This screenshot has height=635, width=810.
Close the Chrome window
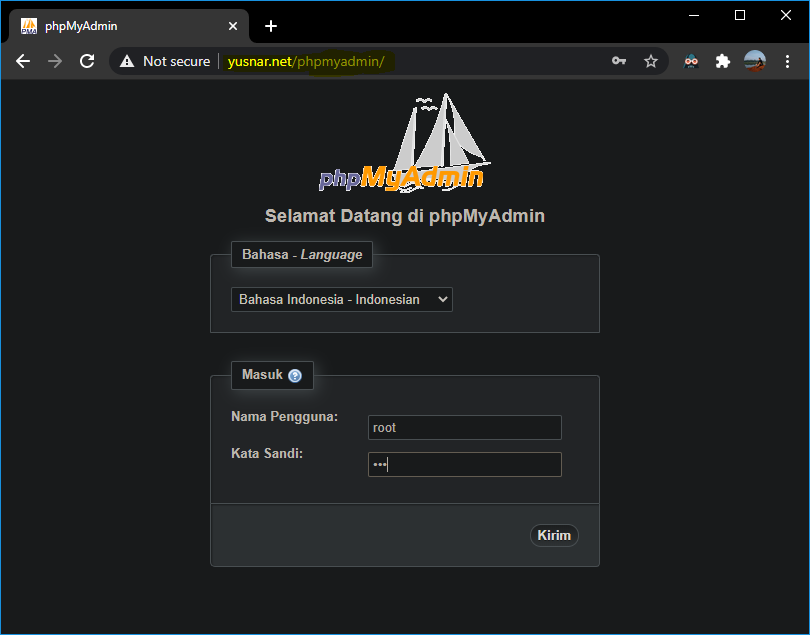[786, 16]
